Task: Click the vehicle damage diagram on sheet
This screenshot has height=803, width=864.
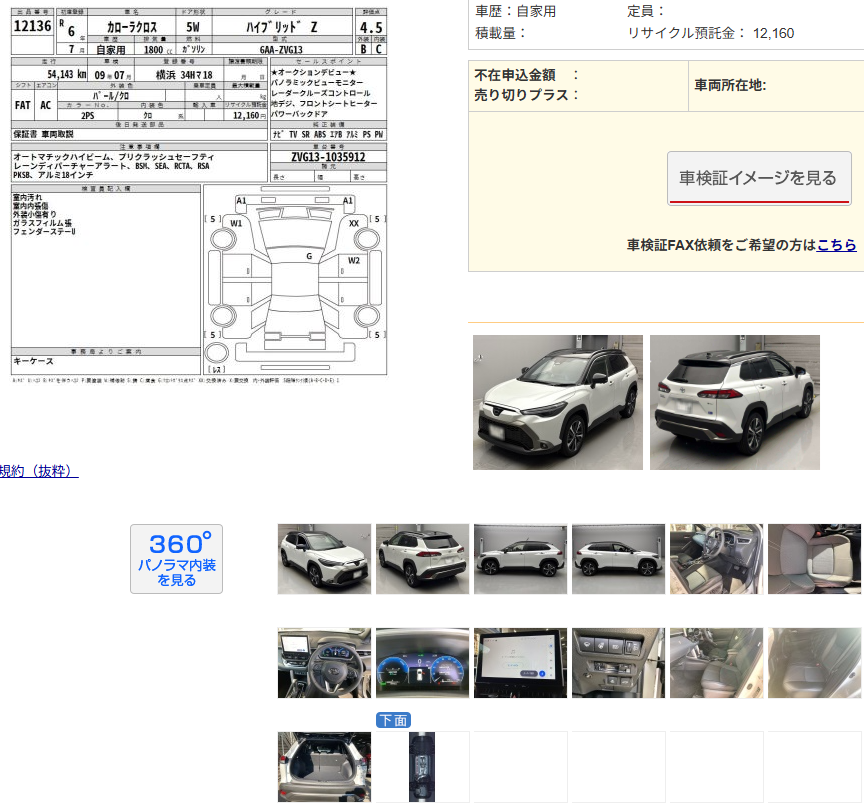Action: click(295, 280)
